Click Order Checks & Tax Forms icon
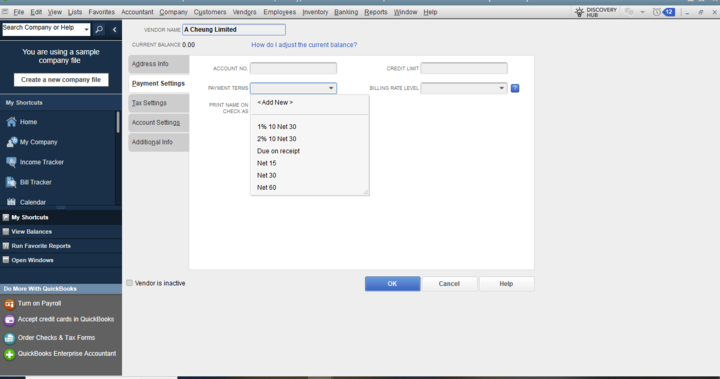Screen dimensions: 720x379 click(9, 338)
